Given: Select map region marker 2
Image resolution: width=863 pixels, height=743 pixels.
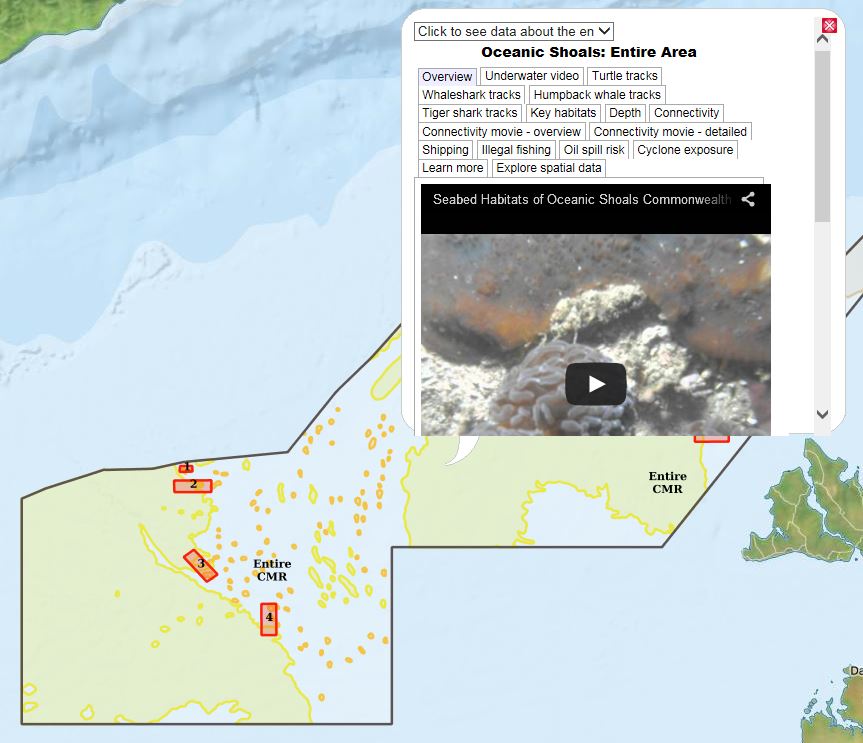Looking at the screenshot, I should click(193, 485).
